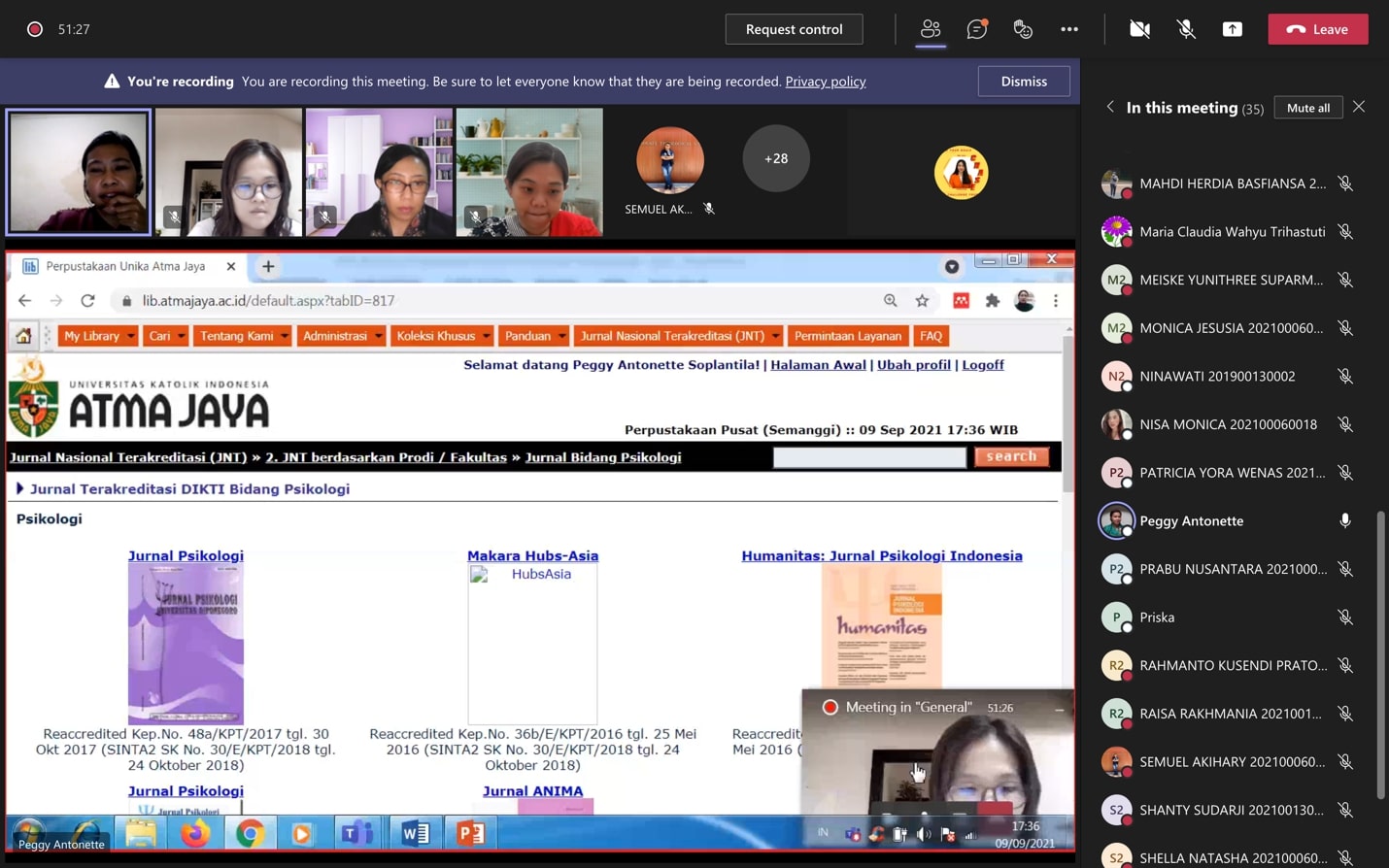Open Firefox from the shared taskbar

[x=195, y=834]
